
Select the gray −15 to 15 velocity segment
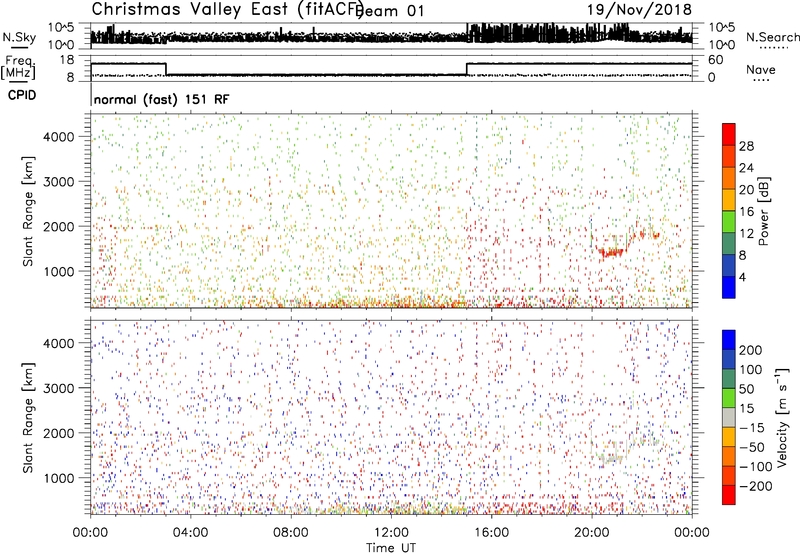coord(729,418)
